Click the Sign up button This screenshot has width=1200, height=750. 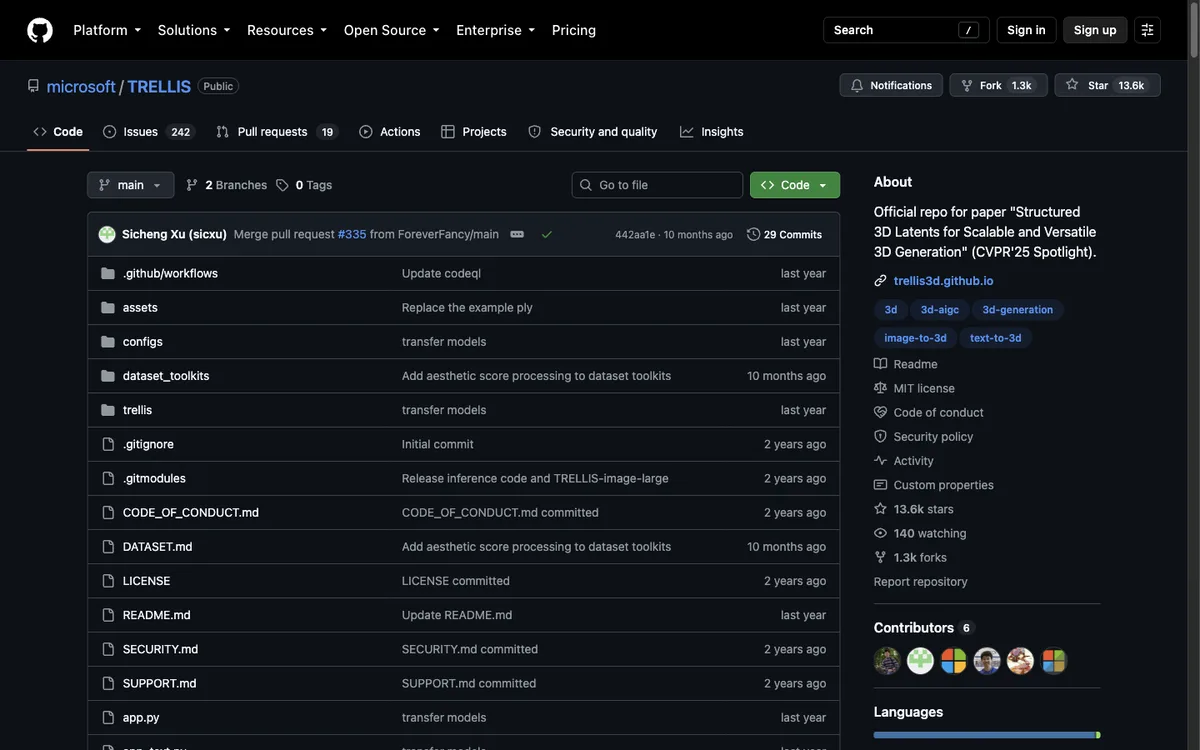[x=1095, y=30]
